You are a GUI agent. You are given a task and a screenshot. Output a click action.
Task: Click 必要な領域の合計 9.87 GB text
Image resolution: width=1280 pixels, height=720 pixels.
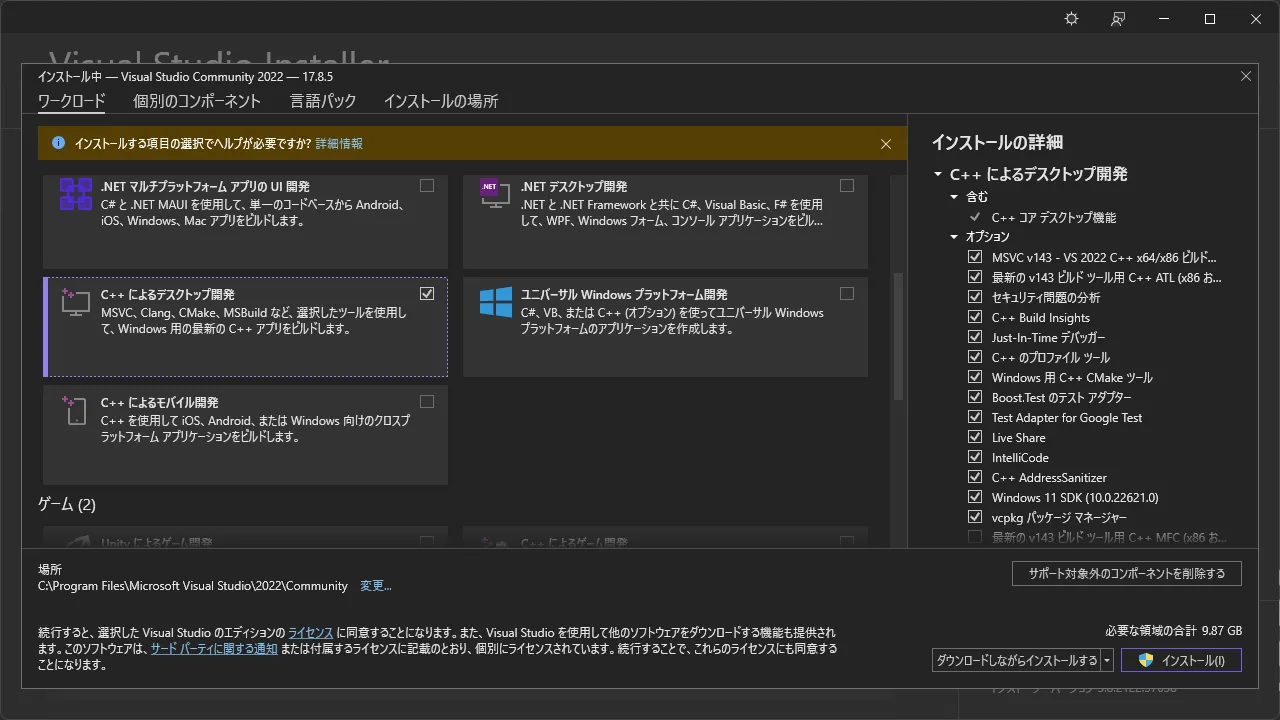click(x=1173, y=631)
